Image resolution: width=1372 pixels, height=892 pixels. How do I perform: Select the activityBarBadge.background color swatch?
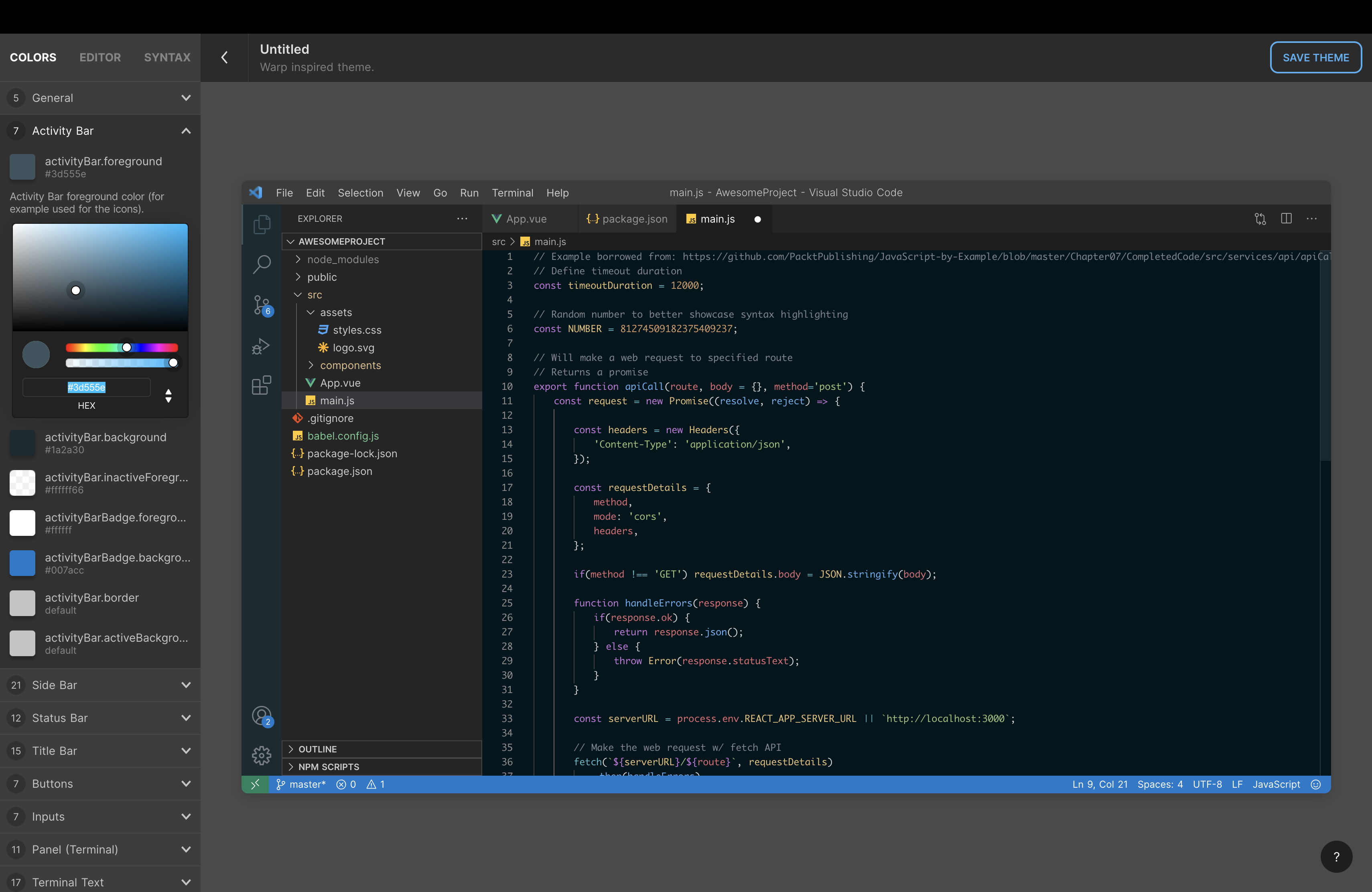(22, 563)
